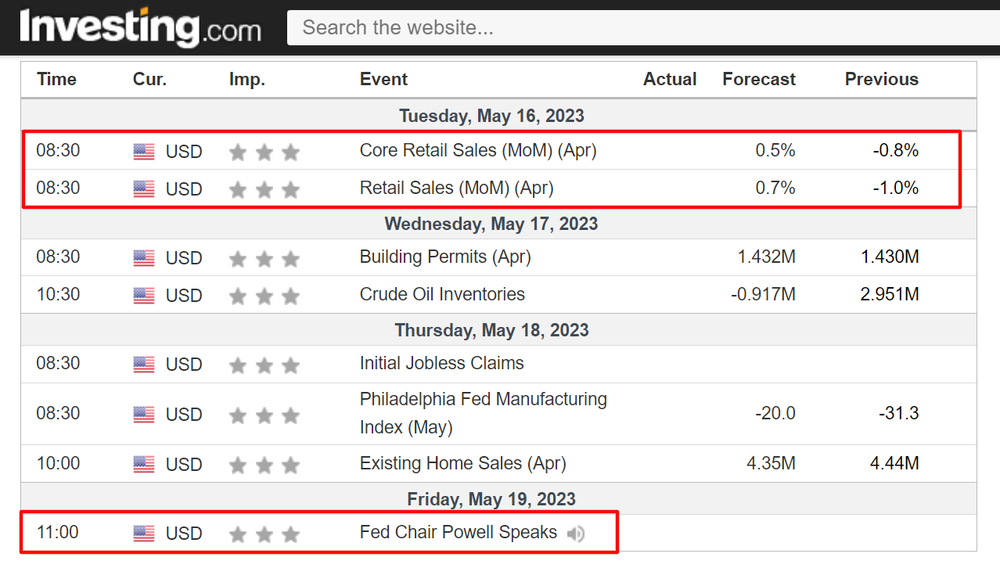
Task: Click previous value 1.430M
Action: [x=890, y=257]
